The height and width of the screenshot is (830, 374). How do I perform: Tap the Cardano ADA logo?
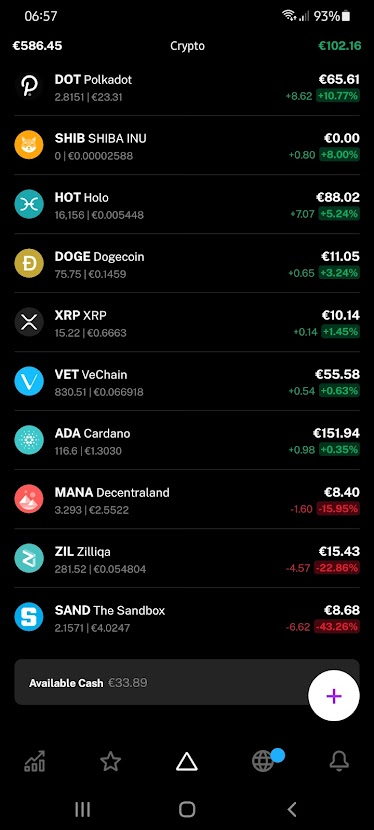29,440
